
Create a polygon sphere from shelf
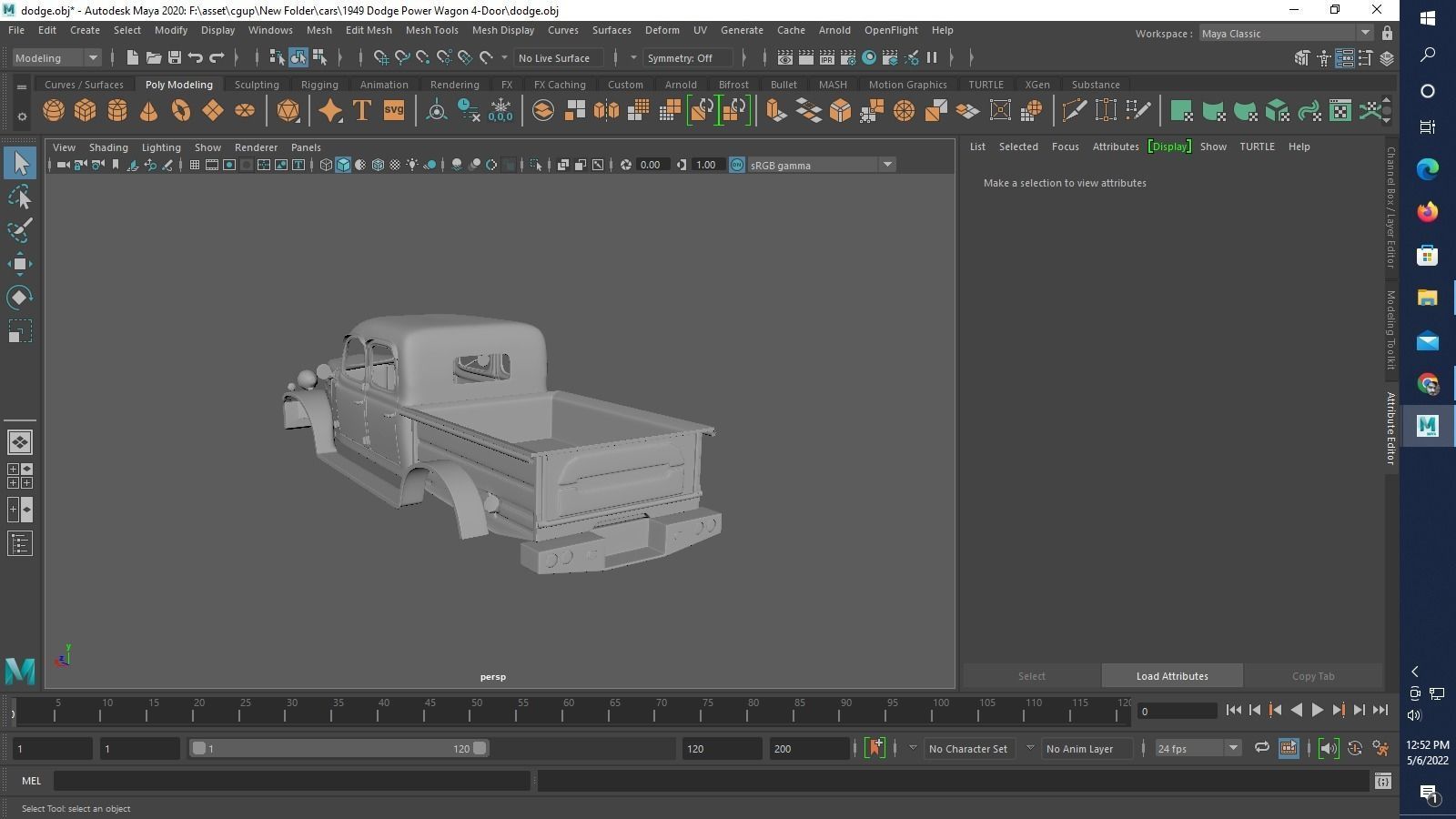tap(54, 111)
